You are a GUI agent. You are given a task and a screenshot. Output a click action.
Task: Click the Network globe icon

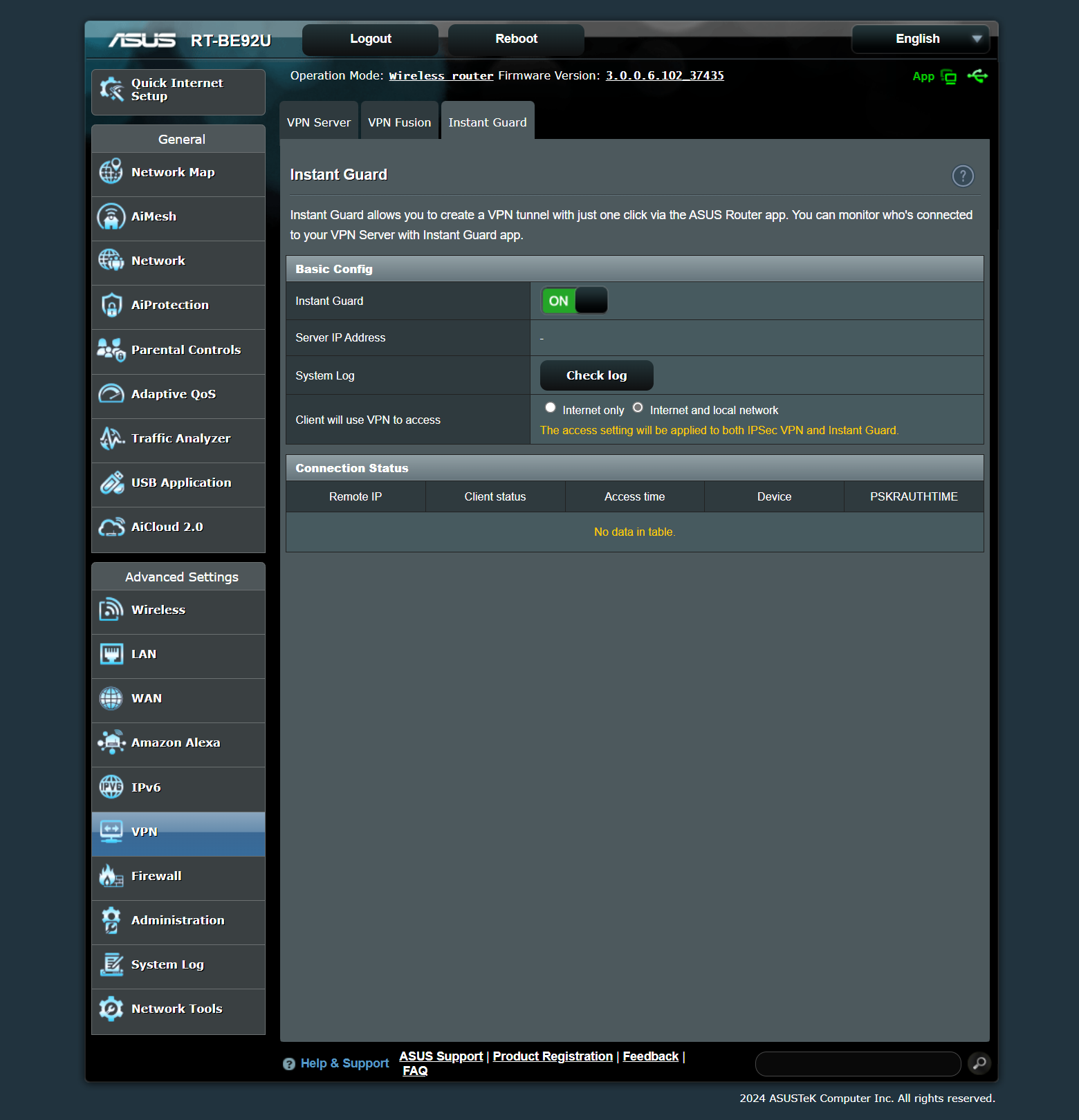111,261
